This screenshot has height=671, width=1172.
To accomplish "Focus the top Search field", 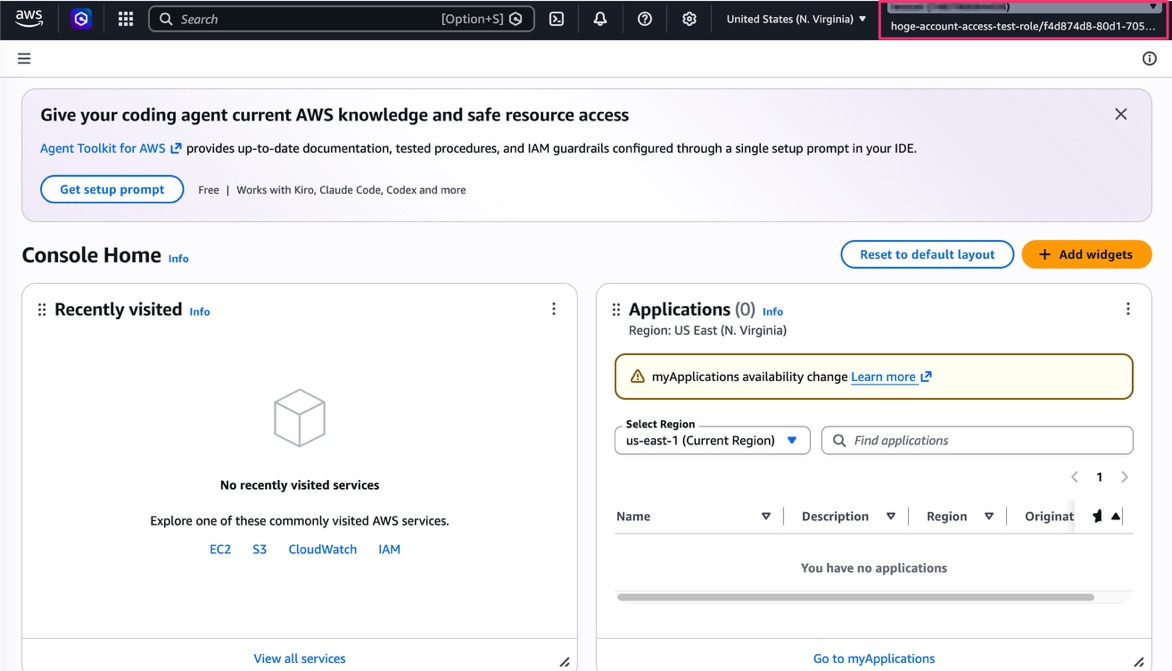I will coord(342,19).
